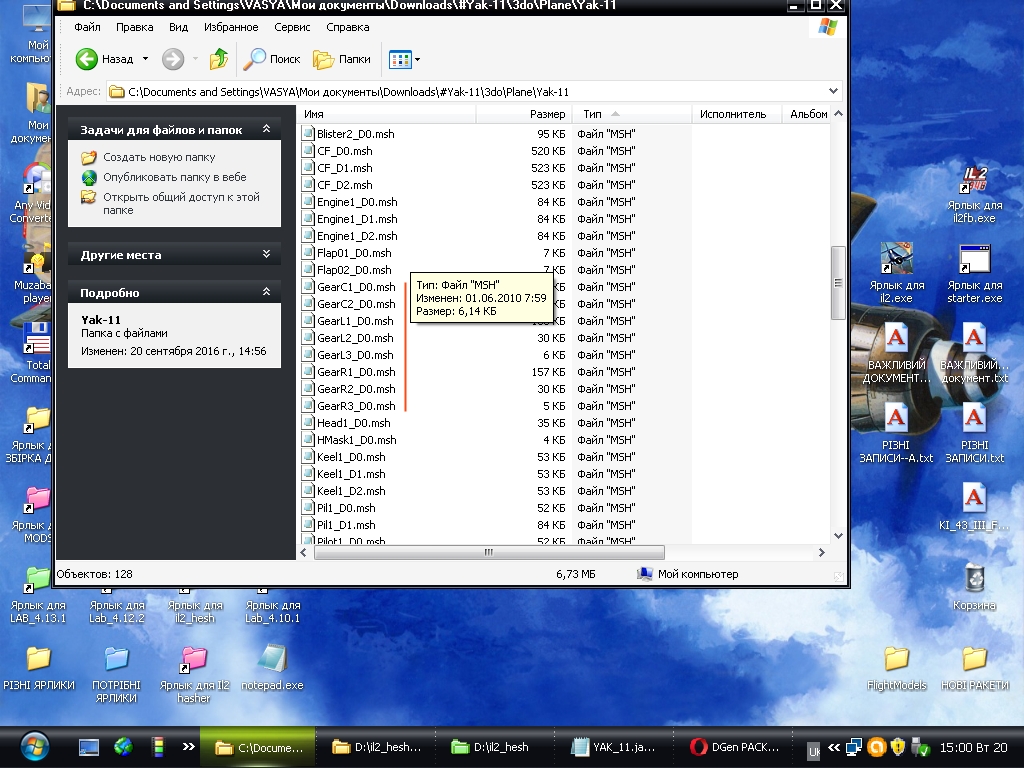Viewport: 1024px width, 768px height.
Task: Click the Views grid icon
Action: tap(400, 59)
